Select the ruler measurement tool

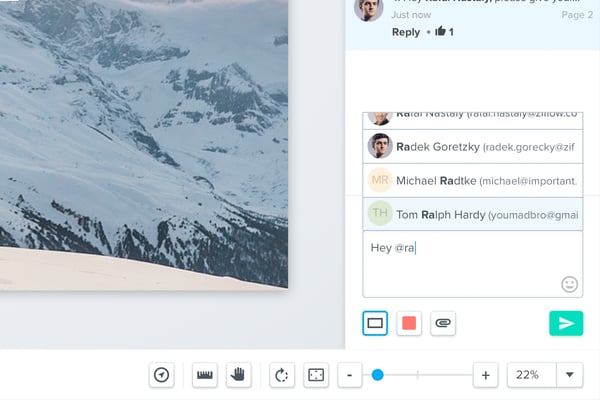(206, 375)
